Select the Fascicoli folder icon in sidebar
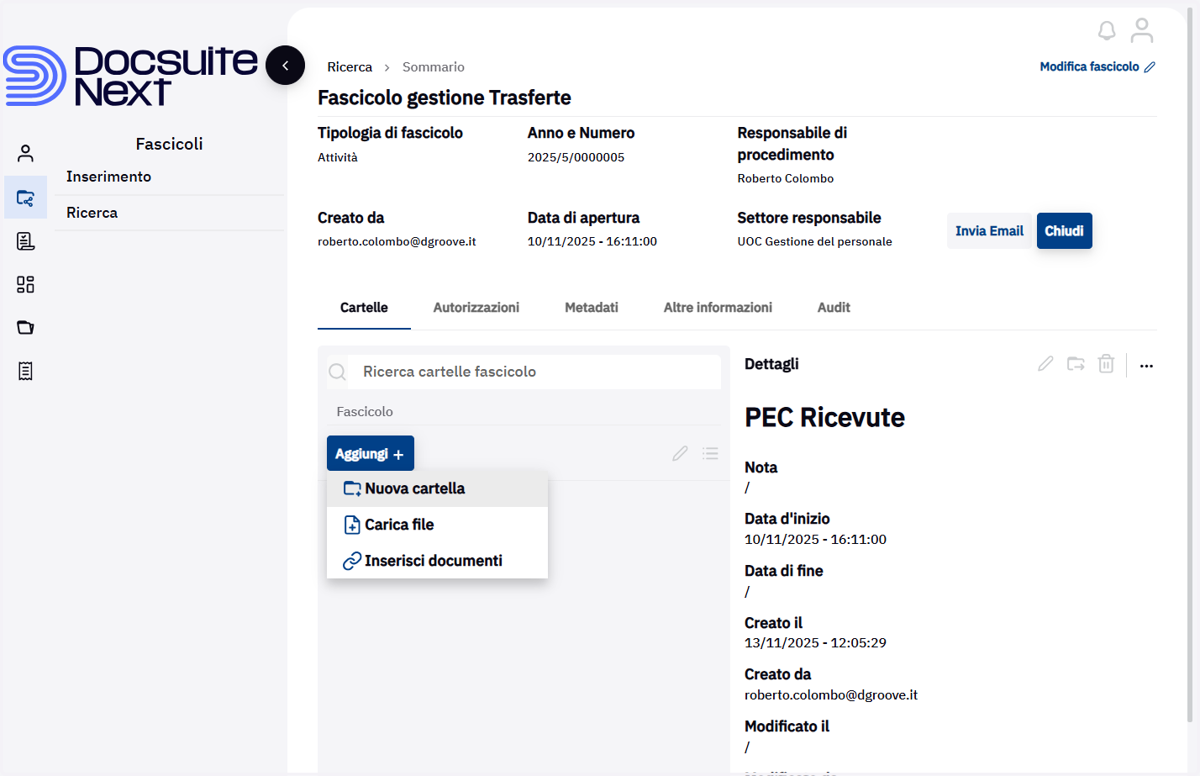The height and width of the screenshot is (776, 1200). (x=26, y=197)
